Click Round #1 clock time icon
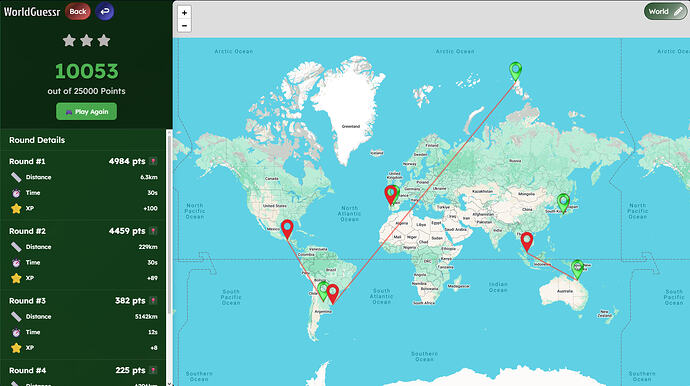This screenshot has width=690, height=386. (16, 193)
